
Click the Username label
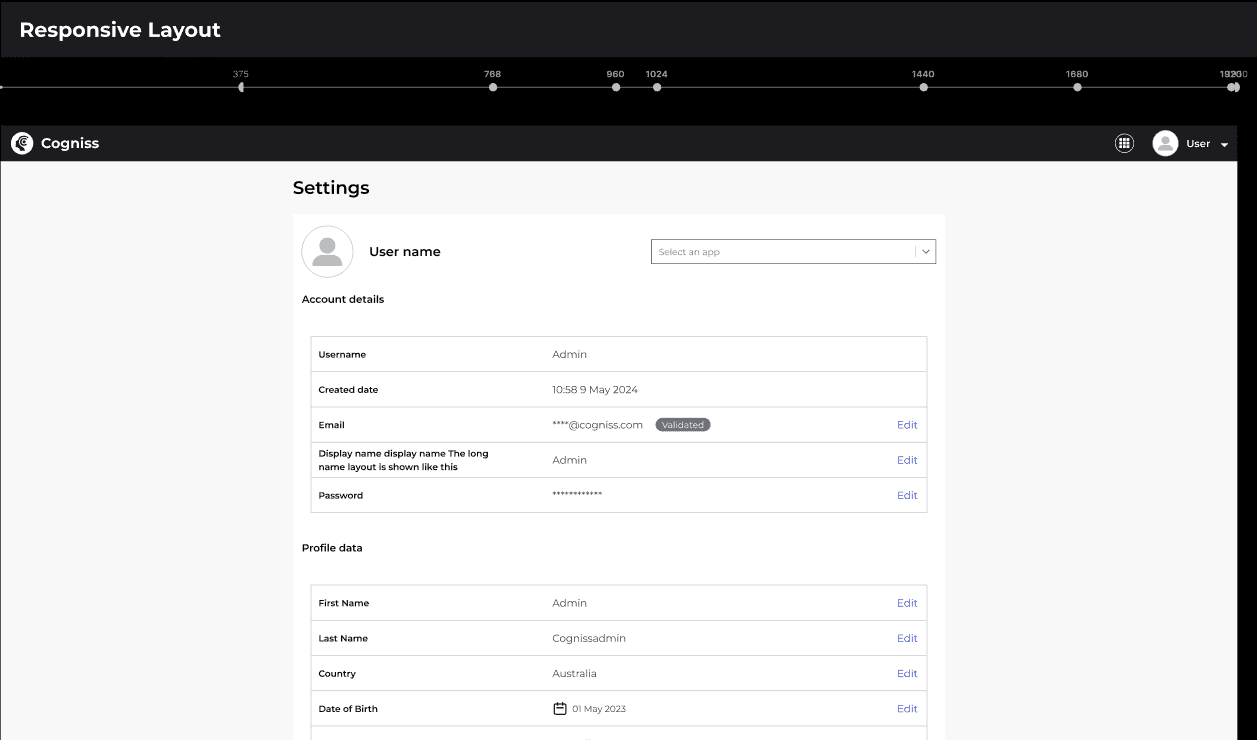pyautogui.click(x=342, y=355)
